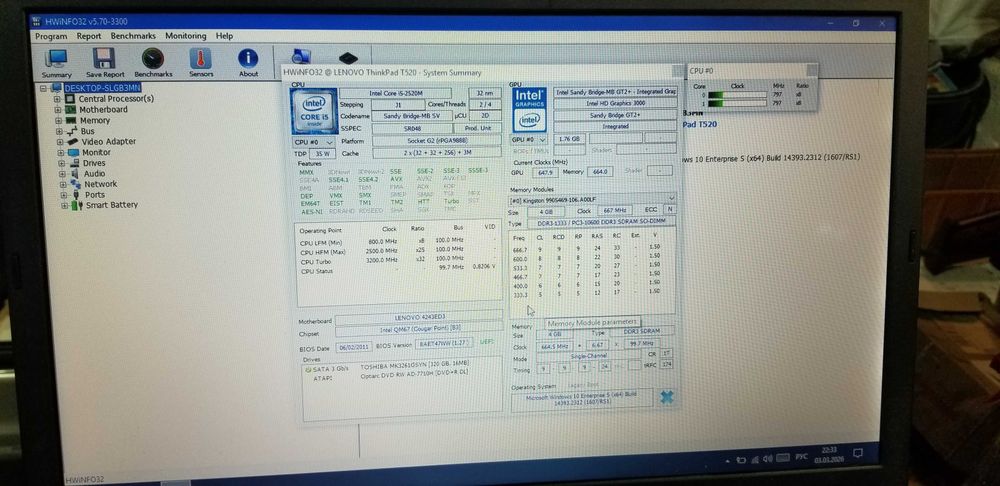Screen dimensions: 1000x486
Task: Select the DESKTOP-SLGB3MN tree label
Action: click(103, 88)
